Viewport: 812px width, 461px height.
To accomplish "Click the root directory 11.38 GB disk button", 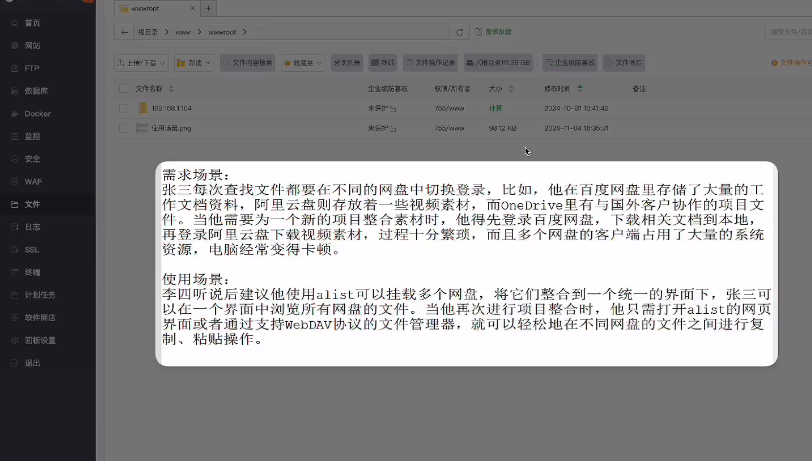I will [x=498, y=63].
